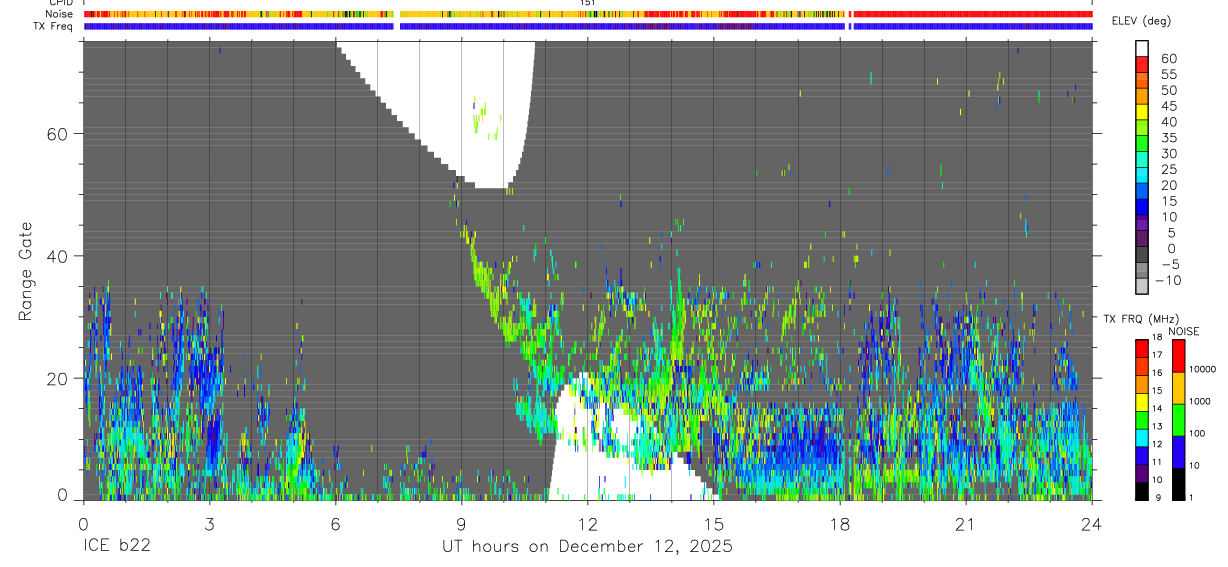Viewport: 1228px width, 567px height.
Task: Click the blue TX Freq strip above the plot
Action: pyautogui.click(x=588, y=26)
